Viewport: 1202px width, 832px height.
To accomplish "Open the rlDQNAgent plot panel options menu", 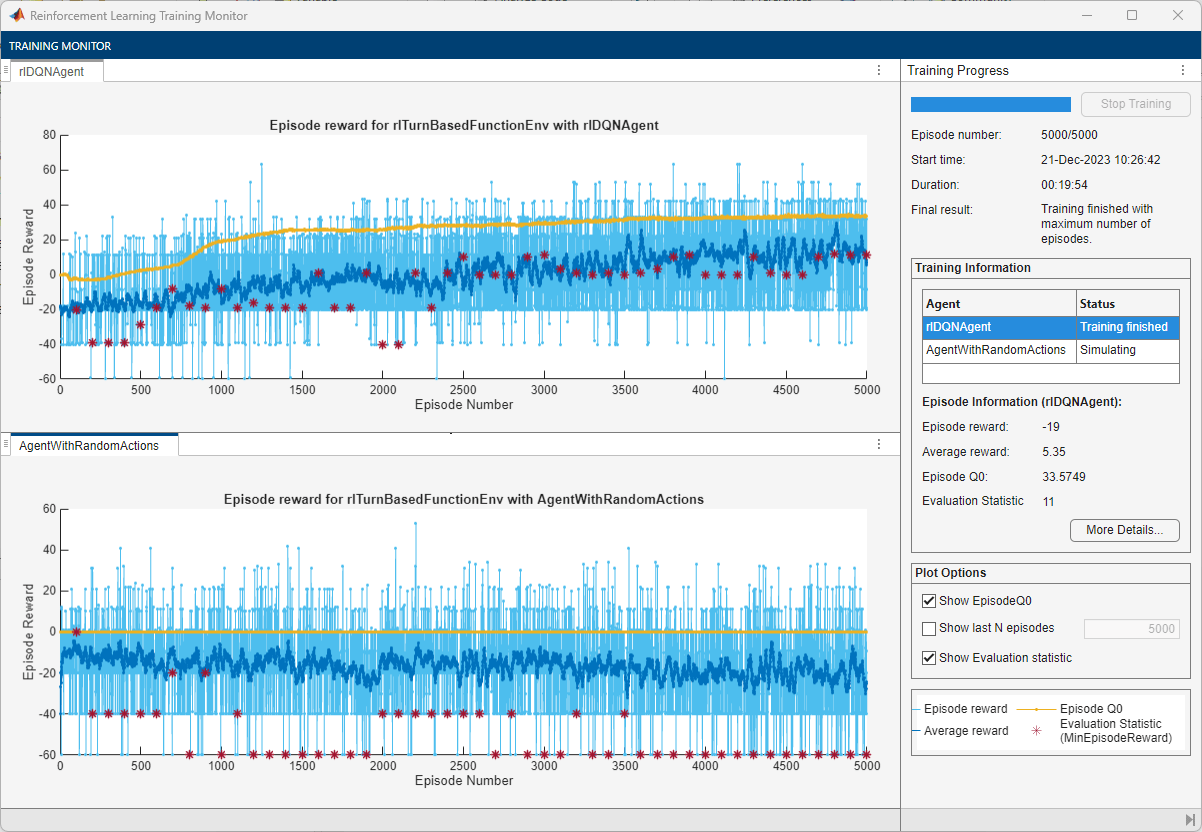I will [878, 70].
